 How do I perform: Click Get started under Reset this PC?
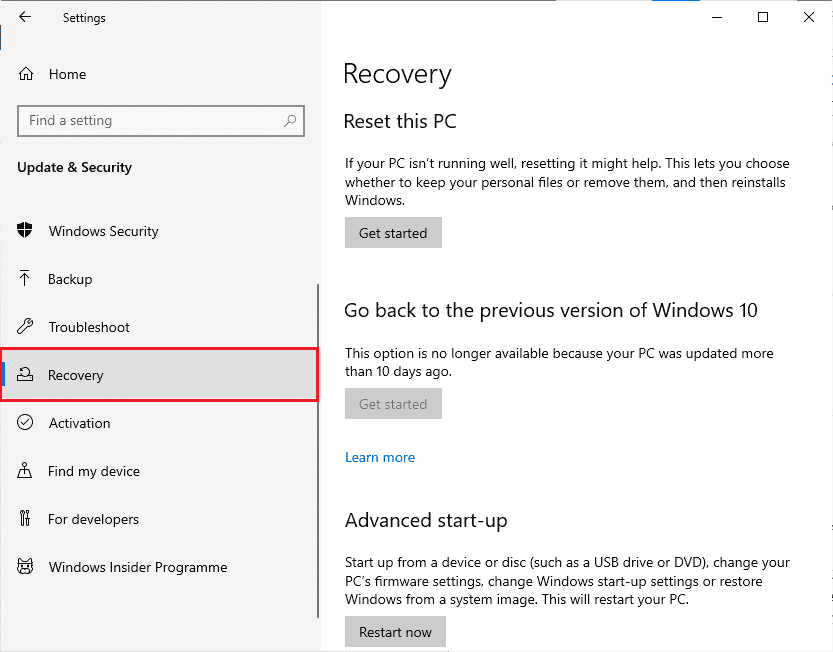click(393, 233)
